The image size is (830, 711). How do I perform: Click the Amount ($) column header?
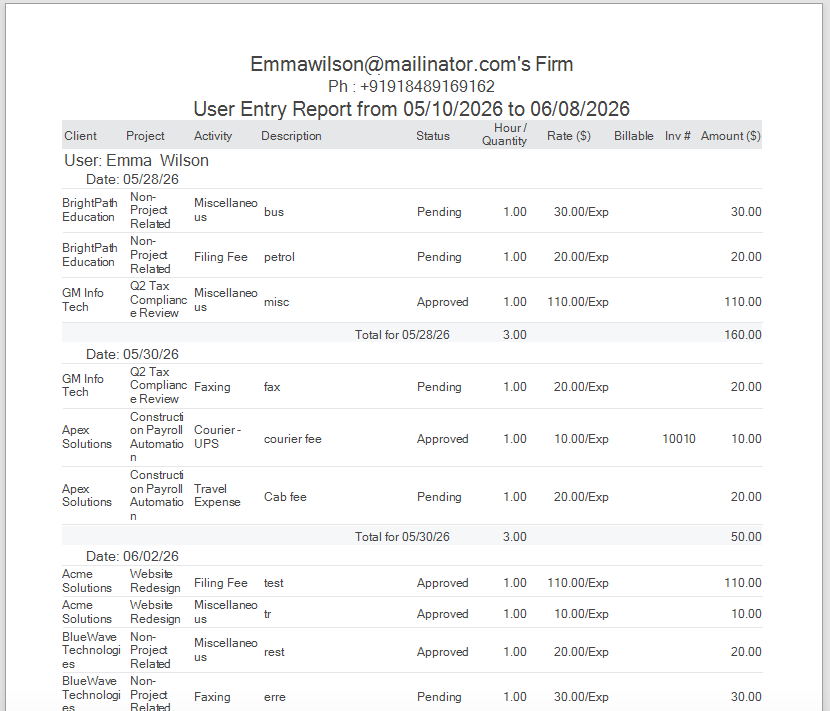click(730, 136)
